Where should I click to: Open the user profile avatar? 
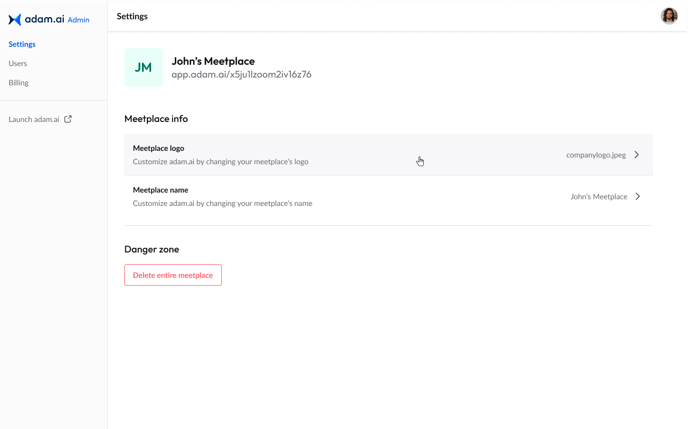[669, 16]
